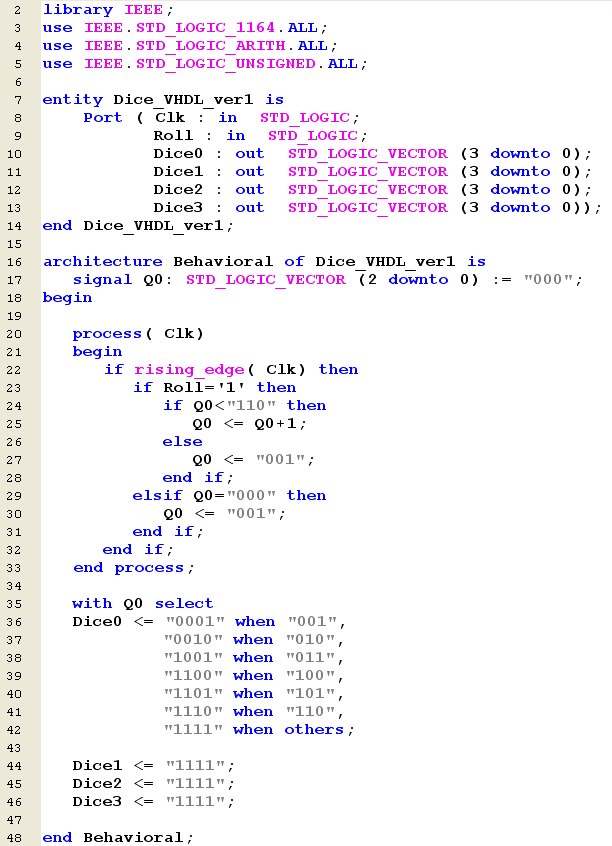Screen dimensions: 612x846
Task: Click the "1100" value on line 39
Action: point(194,676)
